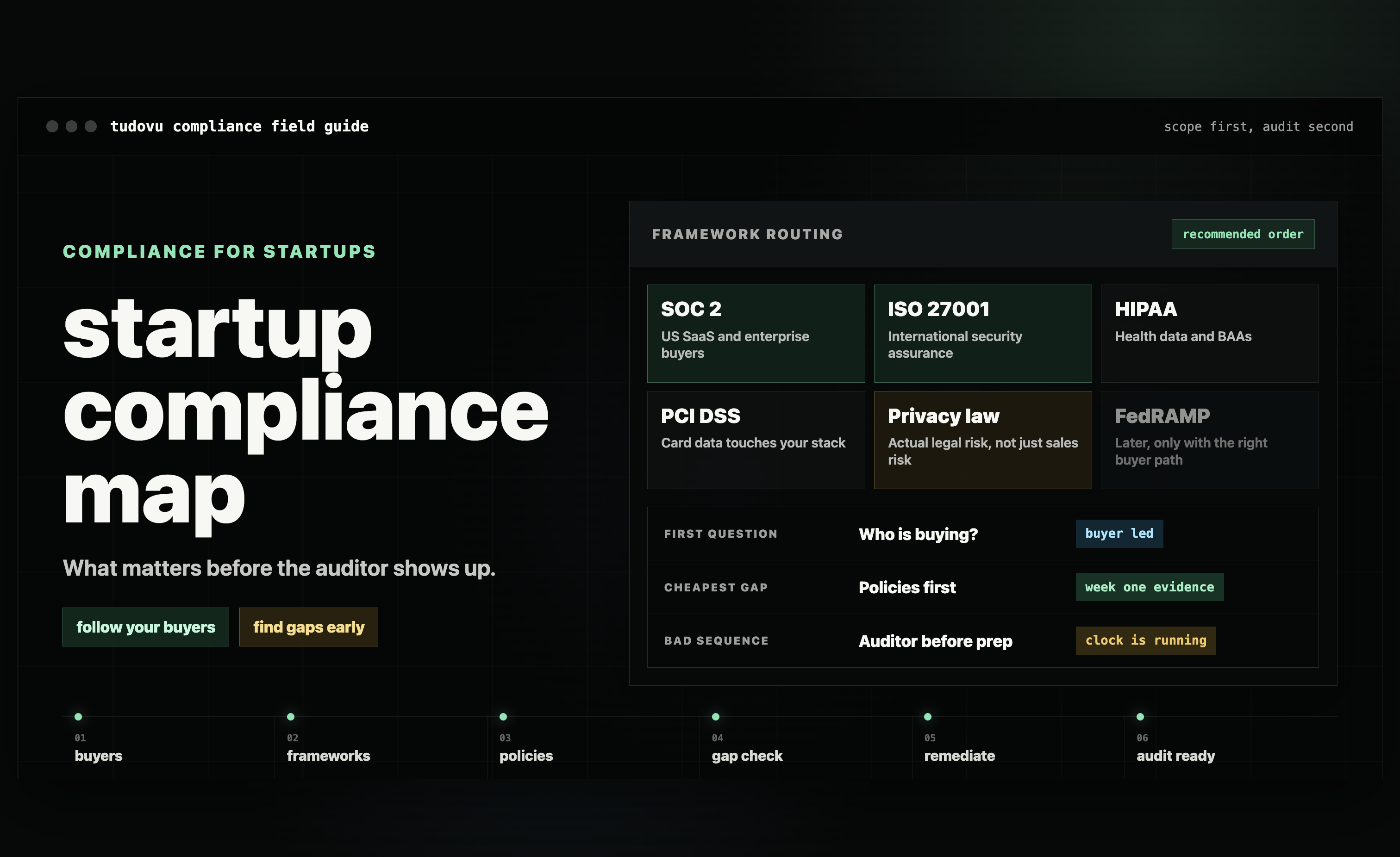Screen dimensions: 1400x857
Task: Open the Privacy law card
Action: [982, 440]
